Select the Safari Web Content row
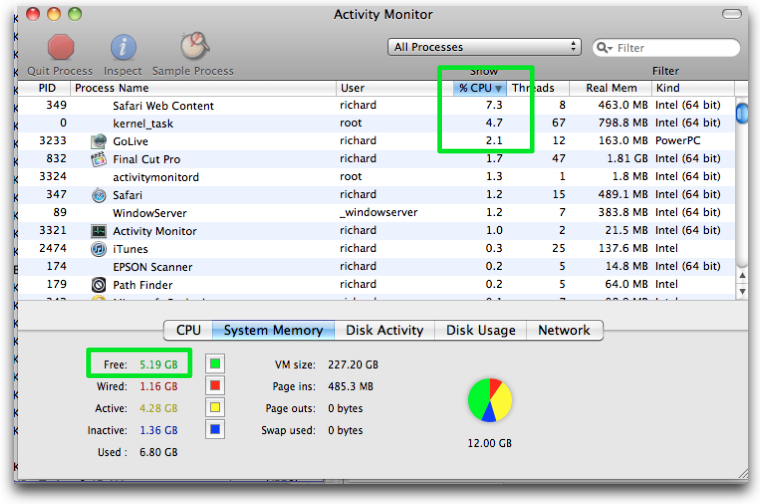The width and height of the screenshot is (760, 504). click(376, 105)
